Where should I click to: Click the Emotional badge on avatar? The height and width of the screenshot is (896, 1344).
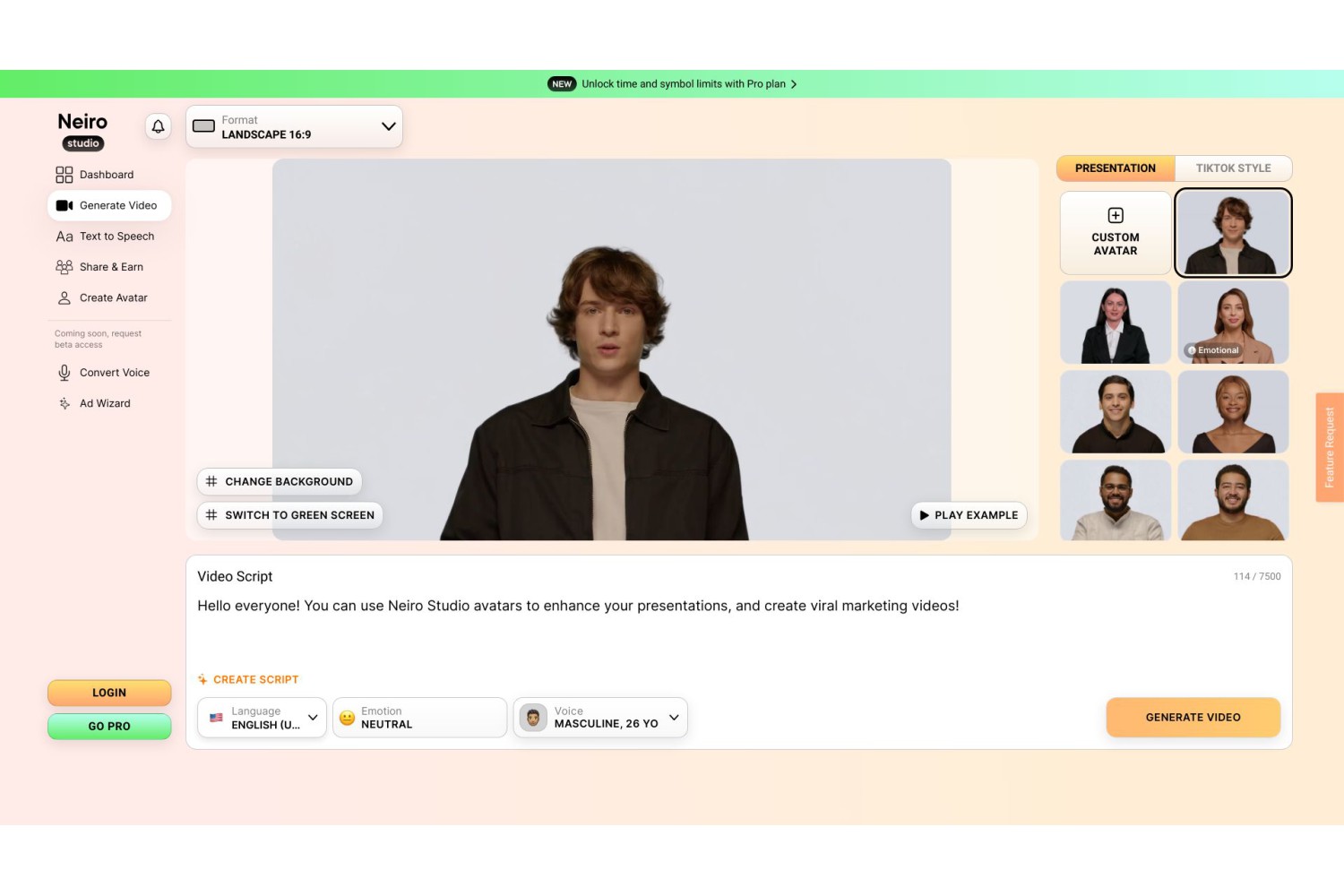[1213, 350]
